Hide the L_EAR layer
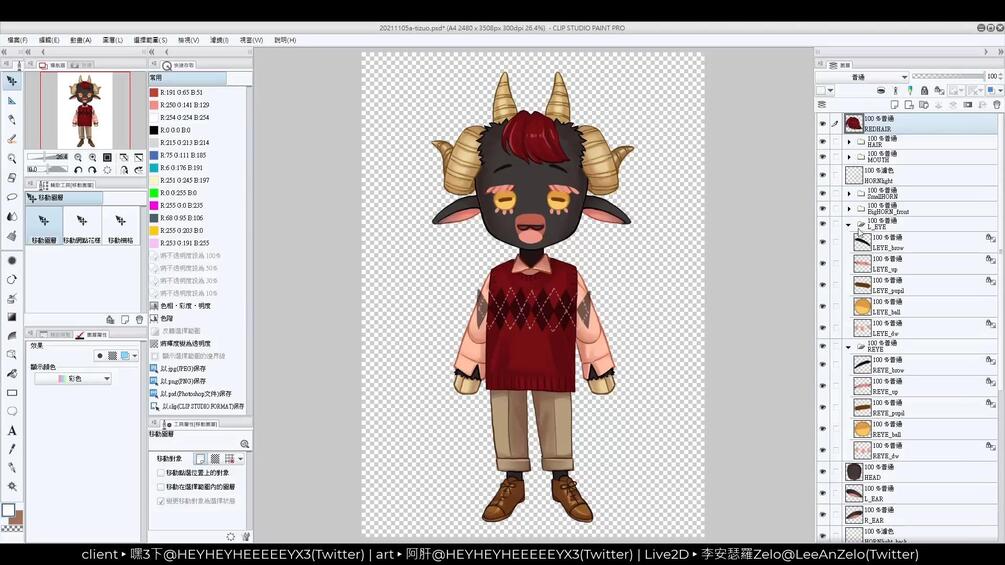The width and height of the screenshot is (1005, 565). [823, 493]
